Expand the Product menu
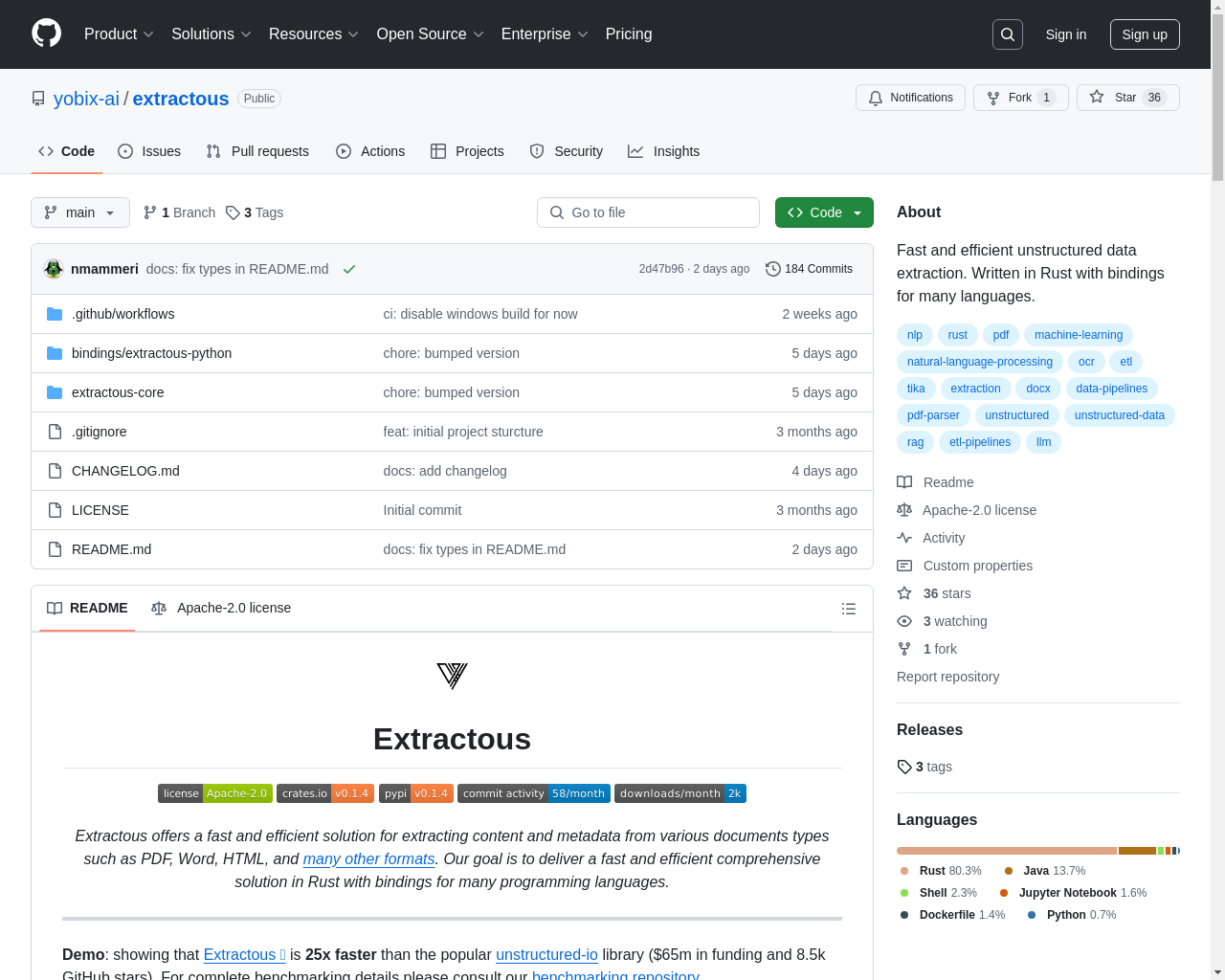Screen dimensions: 1225x980 (x=119, y=34)
